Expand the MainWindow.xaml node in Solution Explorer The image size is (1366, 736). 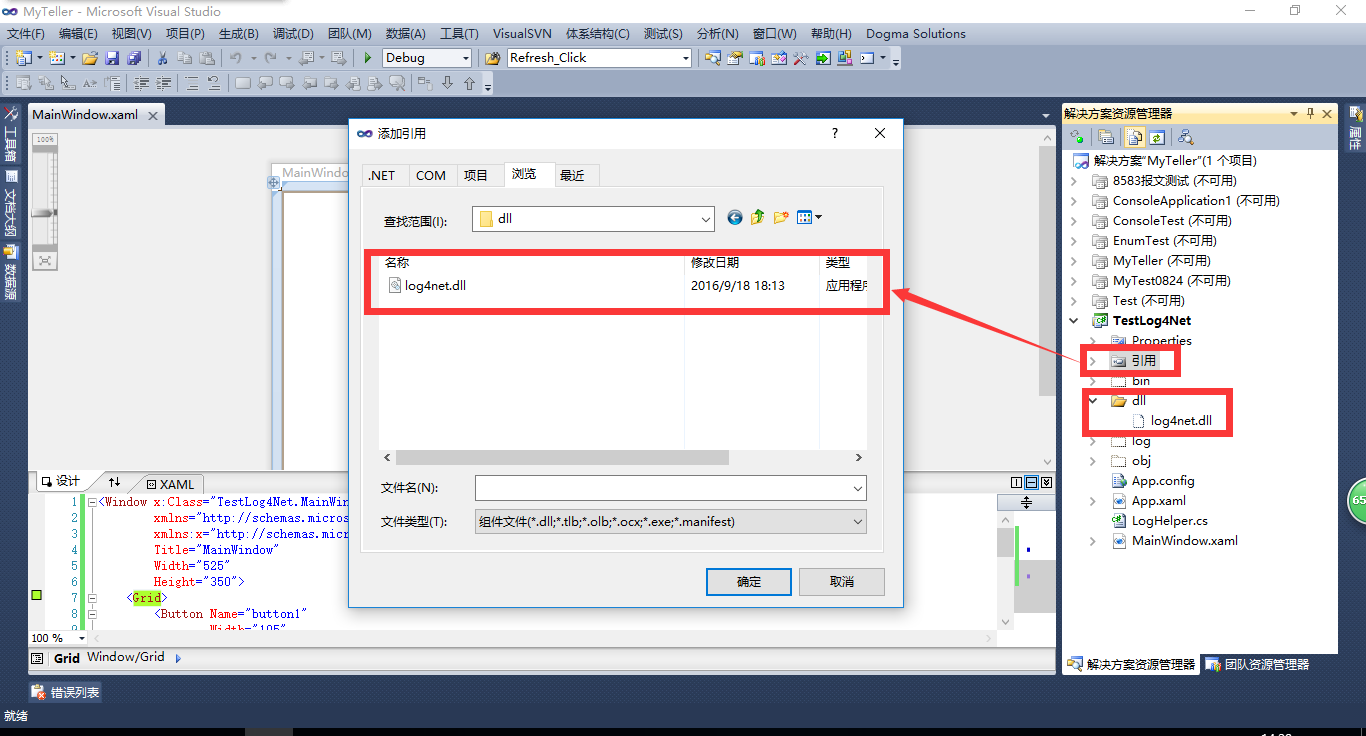click(x=1093, y=541)
